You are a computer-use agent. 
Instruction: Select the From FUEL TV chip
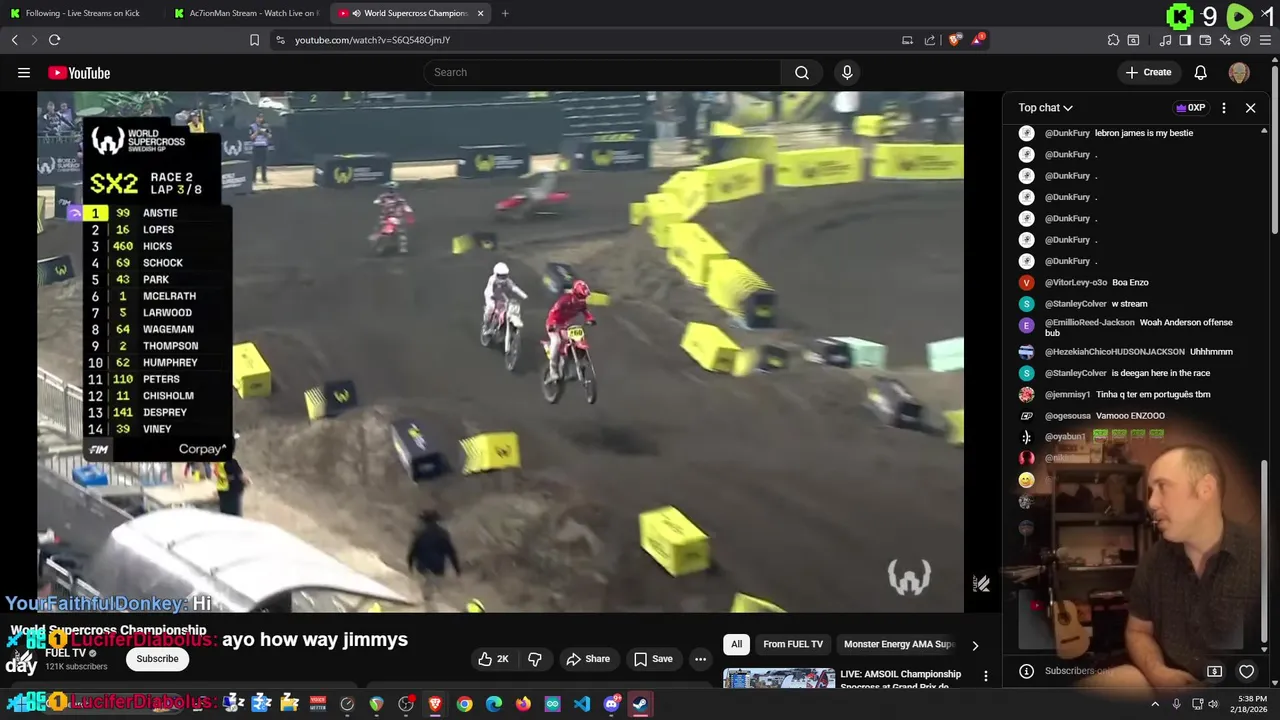[793, 644]
